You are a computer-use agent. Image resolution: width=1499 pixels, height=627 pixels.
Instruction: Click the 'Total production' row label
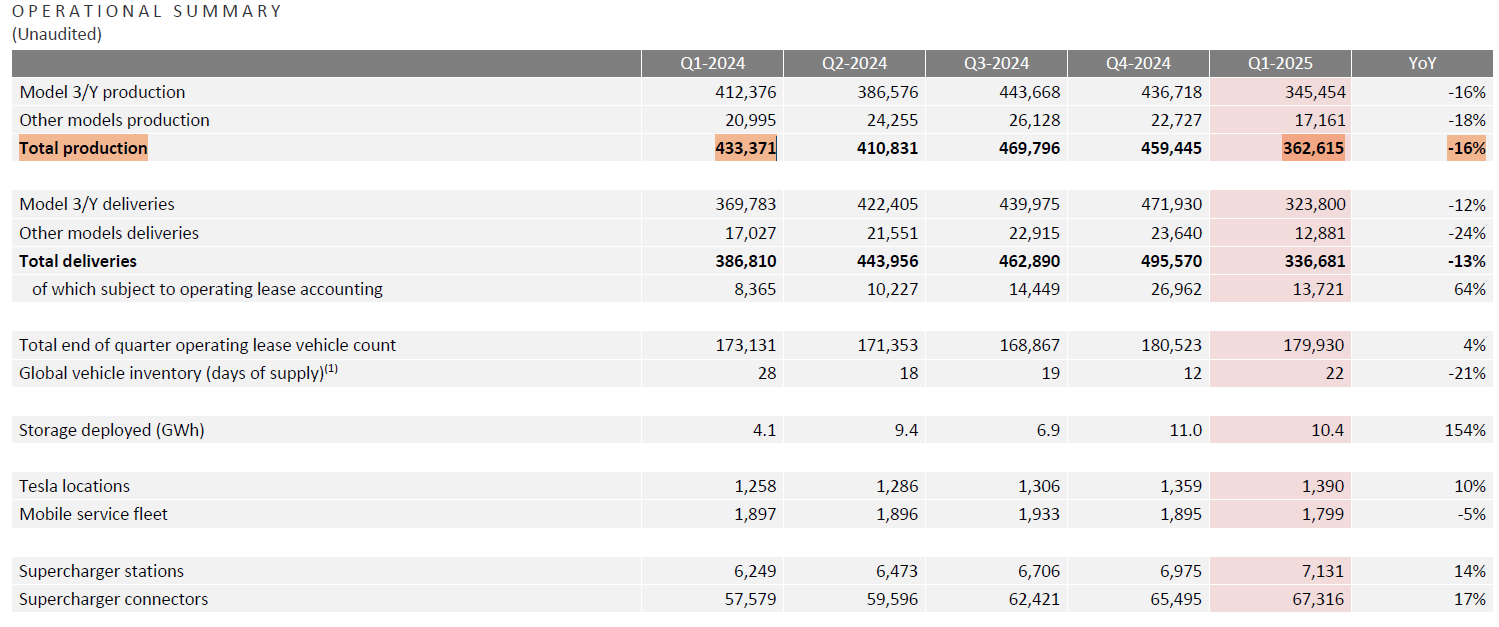point(83,148)
